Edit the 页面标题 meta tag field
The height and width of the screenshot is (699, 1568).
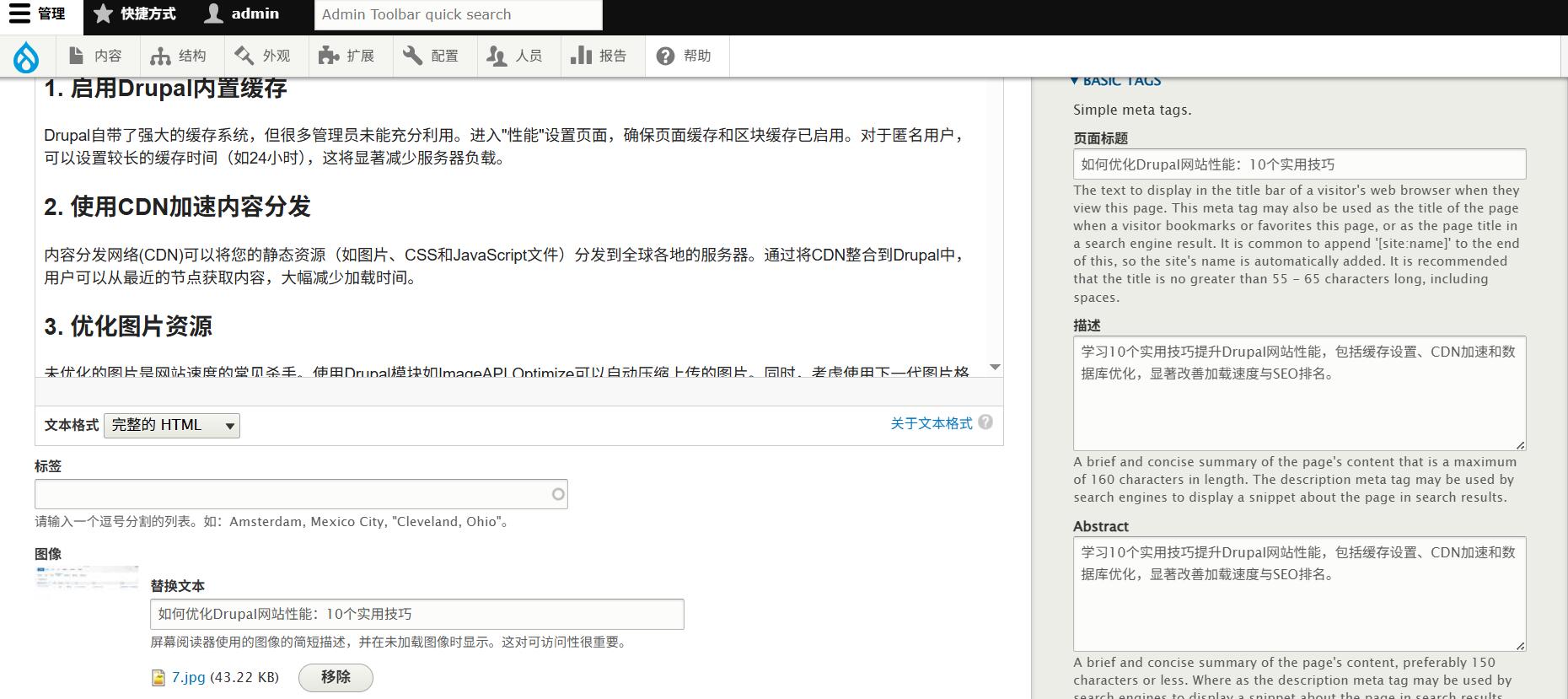click(1300, 164)
